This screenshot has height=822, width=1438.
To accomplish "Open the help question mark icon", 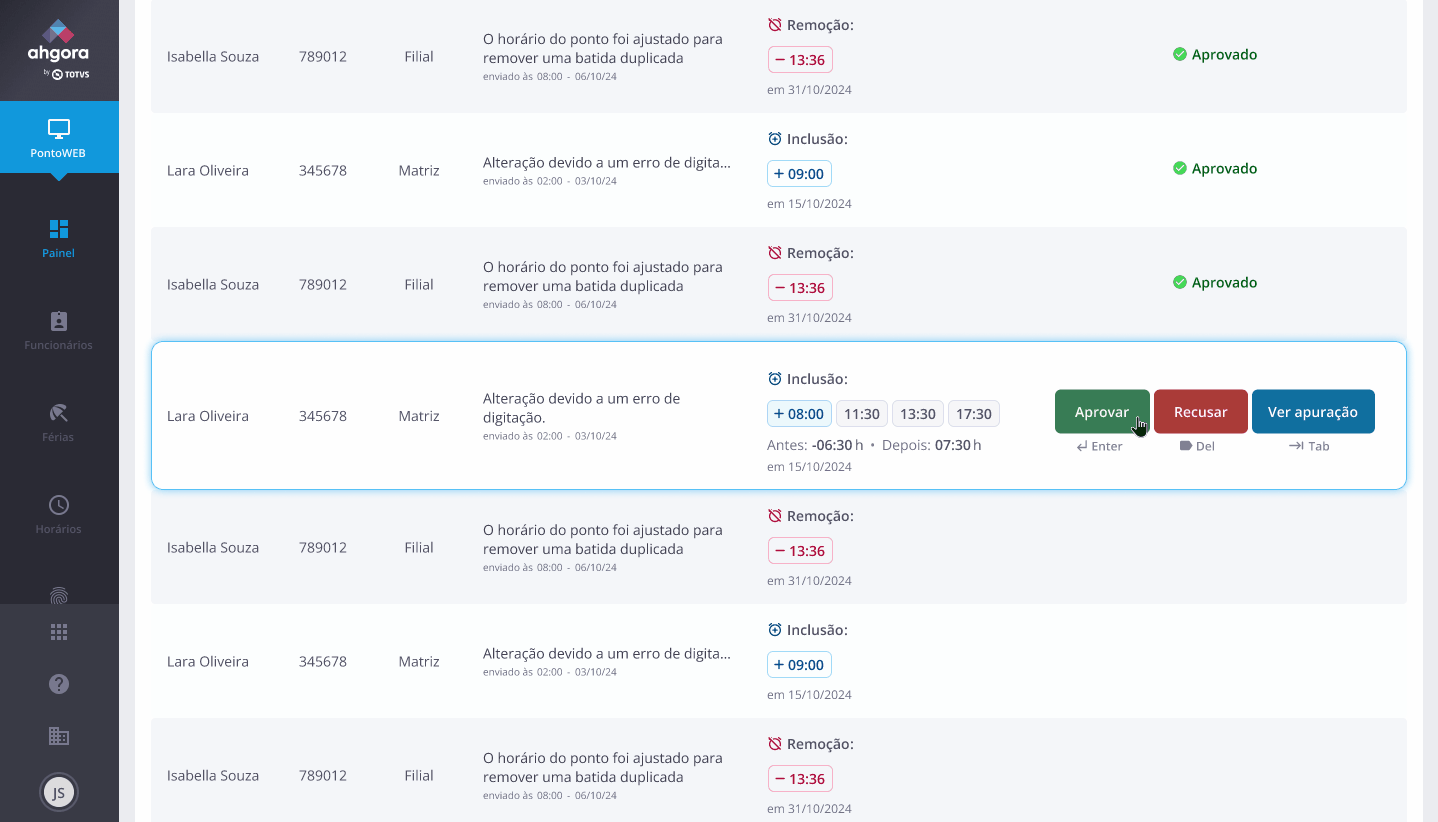I will [x=59, y=684].
